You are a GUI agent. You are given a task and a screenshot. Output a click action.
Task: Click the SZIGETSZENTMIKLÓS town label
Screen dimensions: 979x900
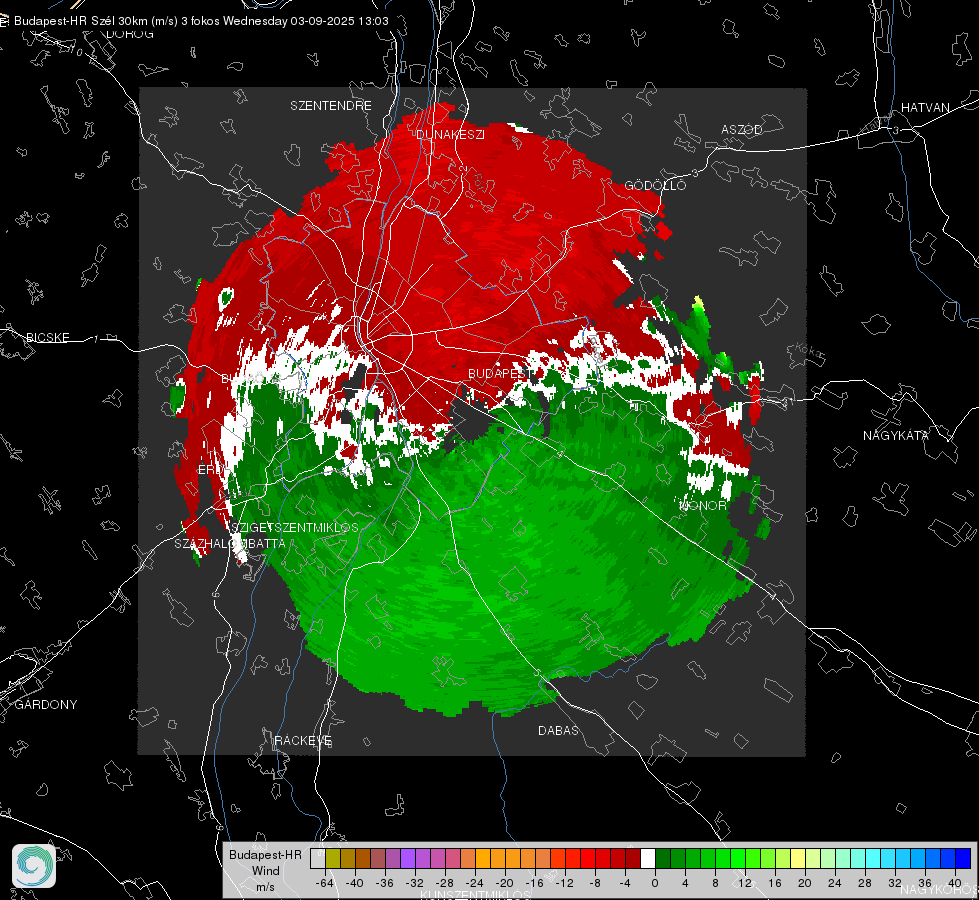click(295, 528)
